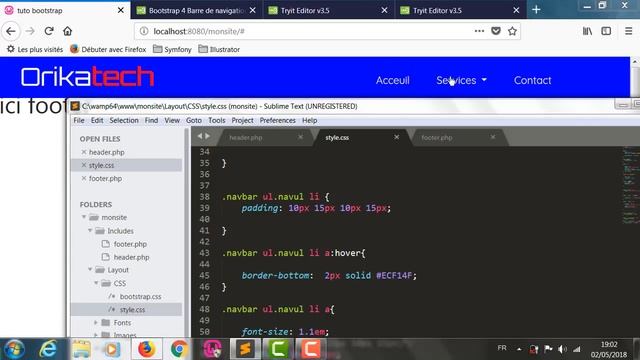This screenshot has height=360, width=640.
Task: Close footer.php in Open Files list
Action: pyautogui.click(x=84, y=178)
